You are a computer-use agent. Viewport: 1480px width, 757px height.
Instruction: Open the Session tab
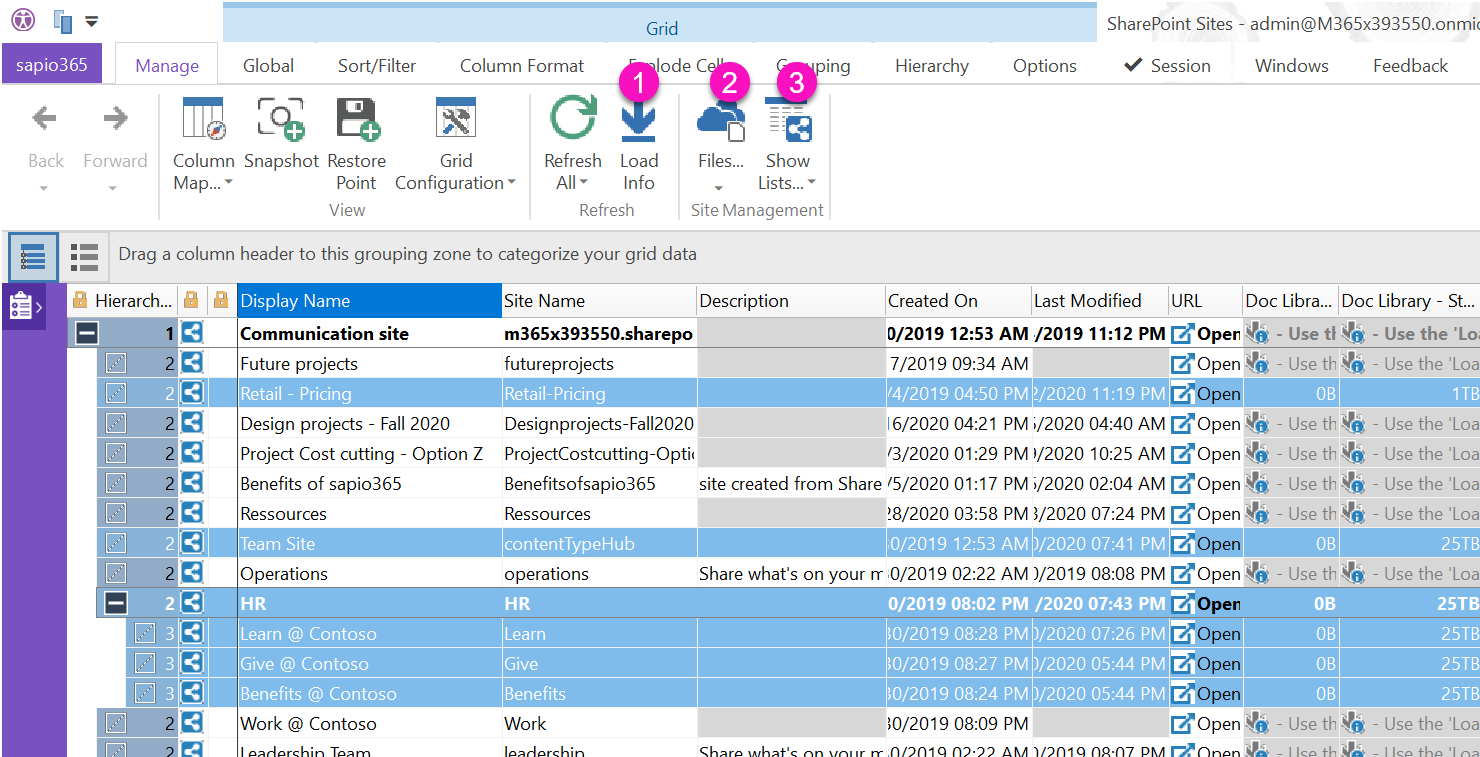click(1167, 65)
